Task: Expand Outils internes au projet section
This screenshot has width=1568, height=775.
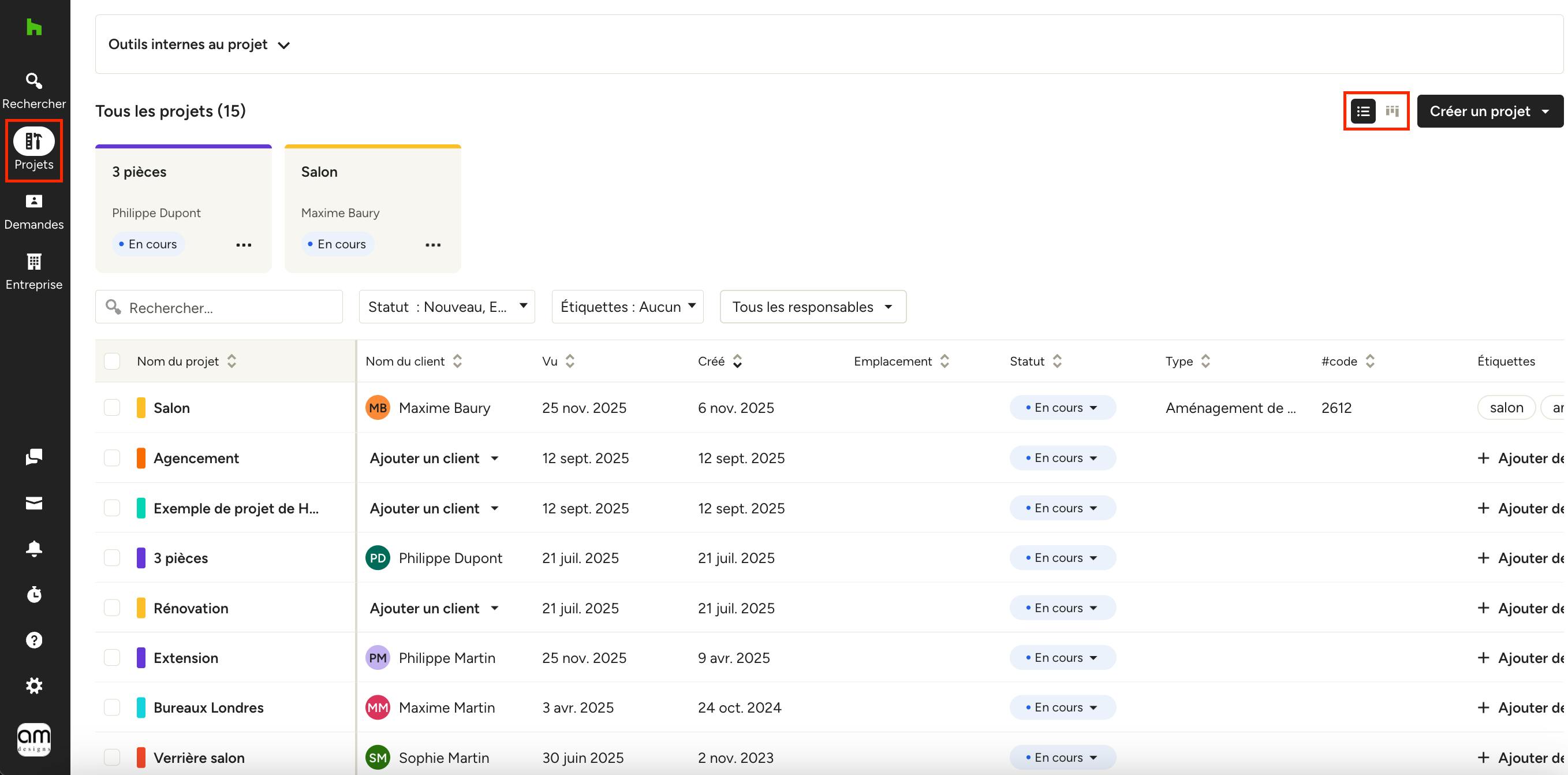Action: [199, 44]
